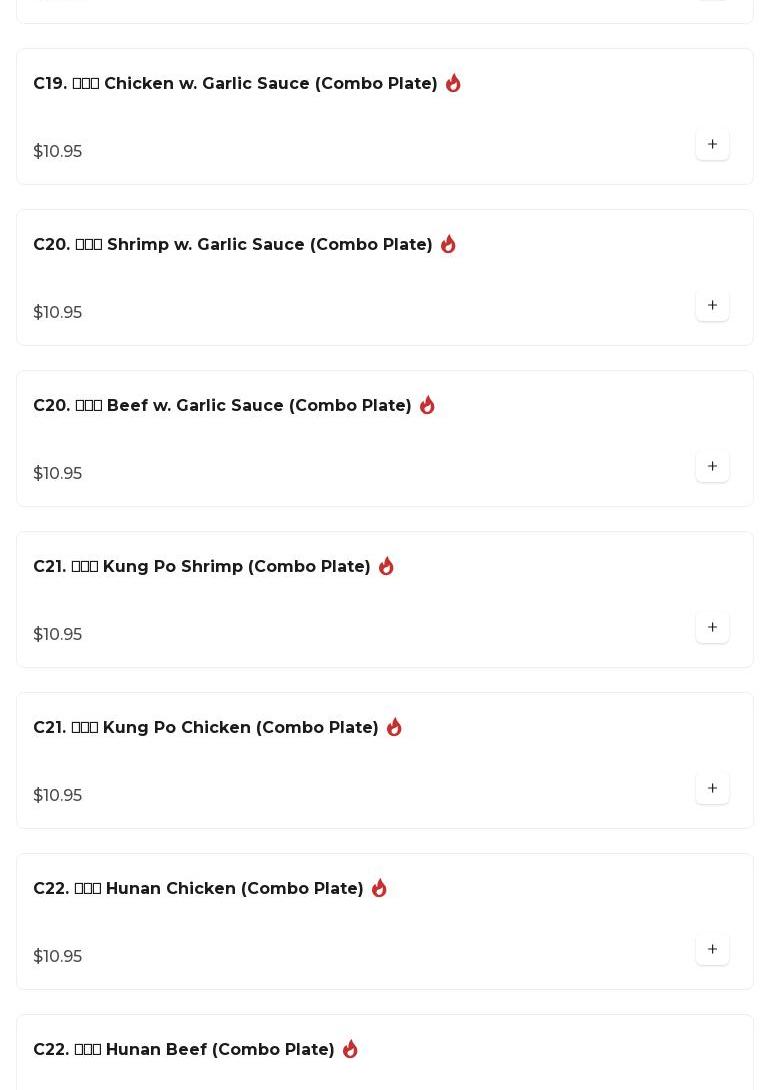
Task: Click spicy flame icon beside Kung Po Chicken
Action: (x=394, y=726)
